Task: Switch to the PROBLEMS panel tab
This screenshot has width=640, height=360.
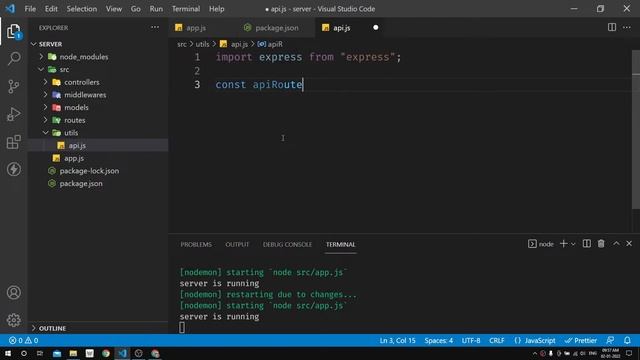Action: (x=196, y=244)
